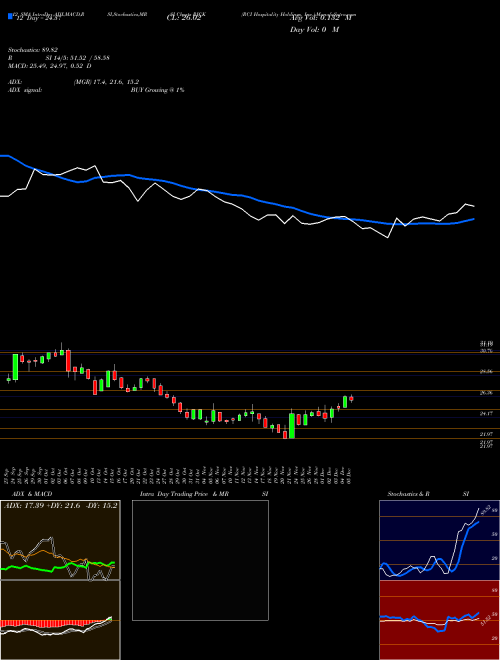Screen dimensions: 500x660
Task: Click the large green candle at chart low
Action: (x=292, y=425)
